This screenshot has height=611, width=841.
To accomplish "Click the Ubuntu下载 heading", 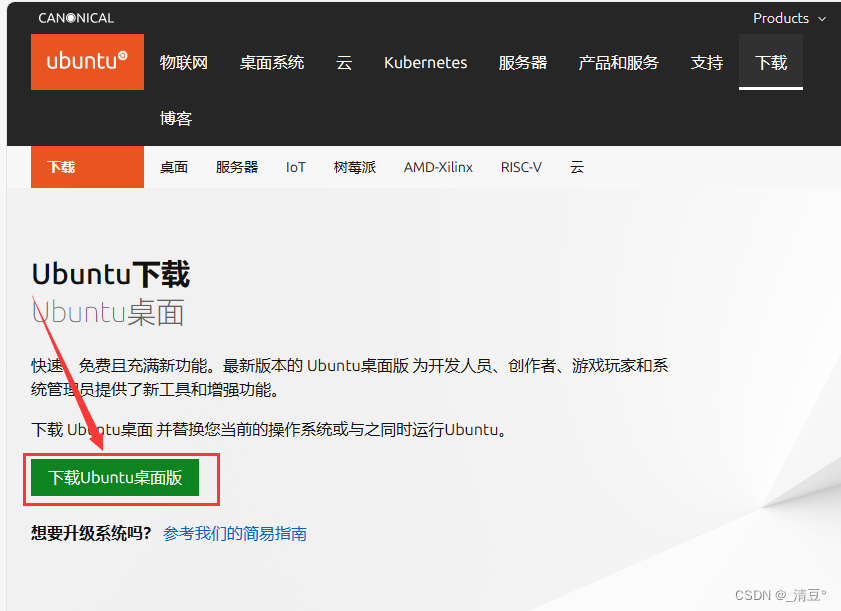I will [x=110, y=274].
